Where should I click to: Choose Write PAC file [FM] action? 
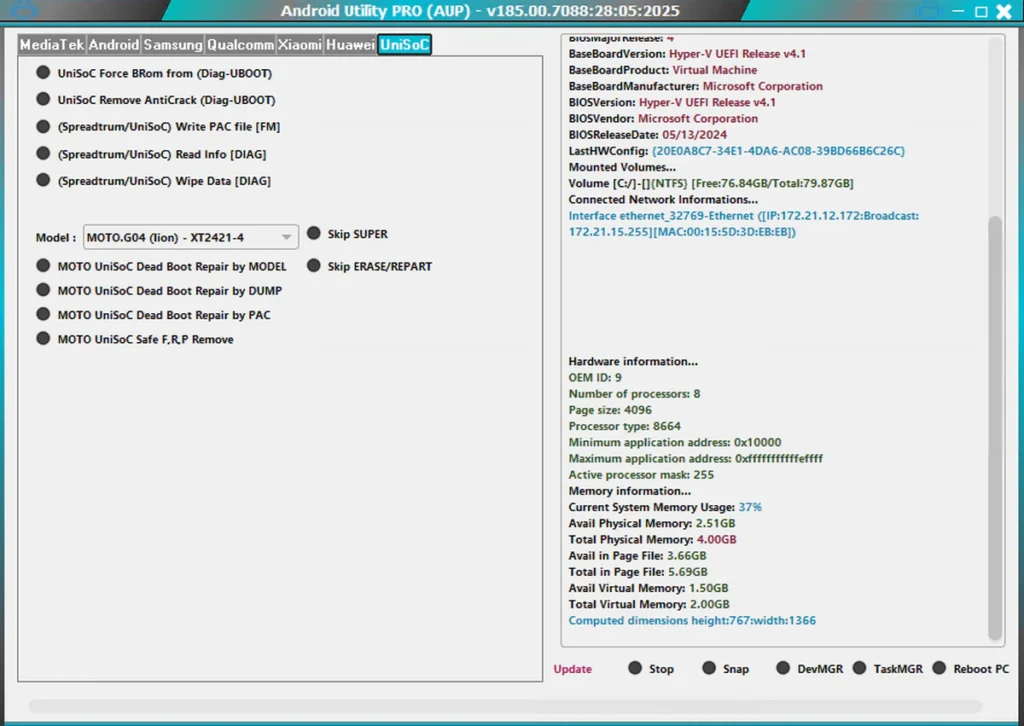[158, 127]
